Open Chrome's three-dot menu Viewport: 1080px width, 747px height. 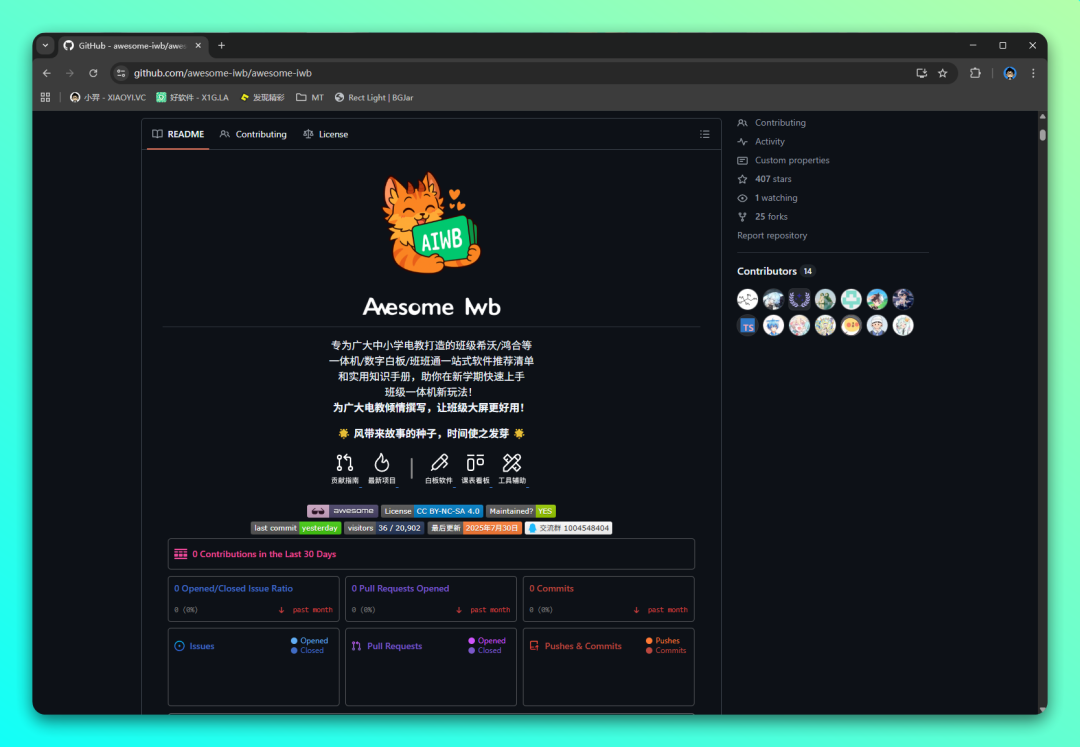(1033, 73)
